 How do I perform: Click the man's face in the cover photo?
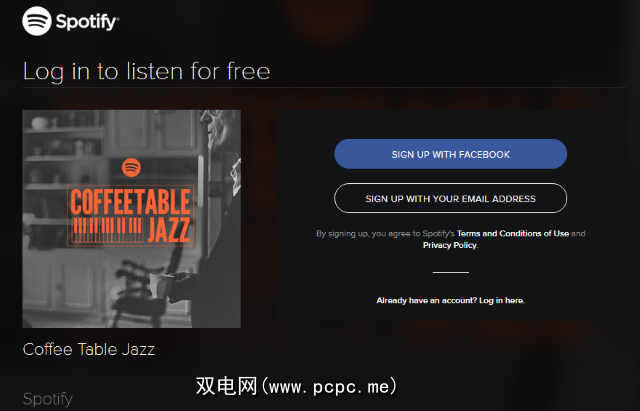(219, 131)
